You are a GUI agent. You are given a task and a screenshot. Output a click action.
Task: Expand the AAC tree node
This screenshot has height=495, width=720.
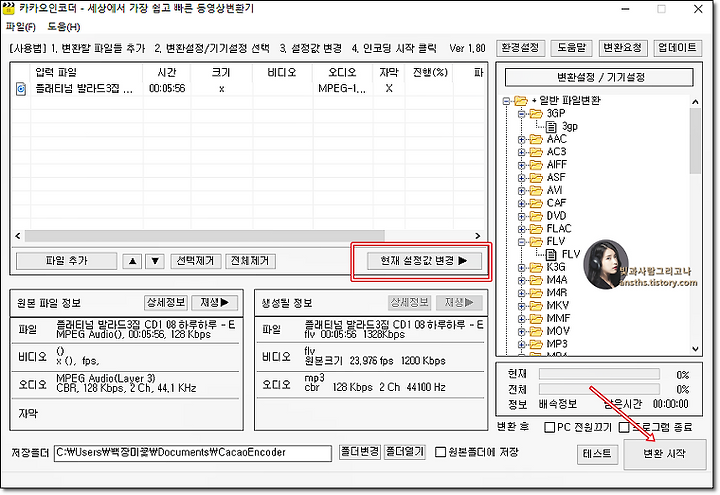[521, 139]
